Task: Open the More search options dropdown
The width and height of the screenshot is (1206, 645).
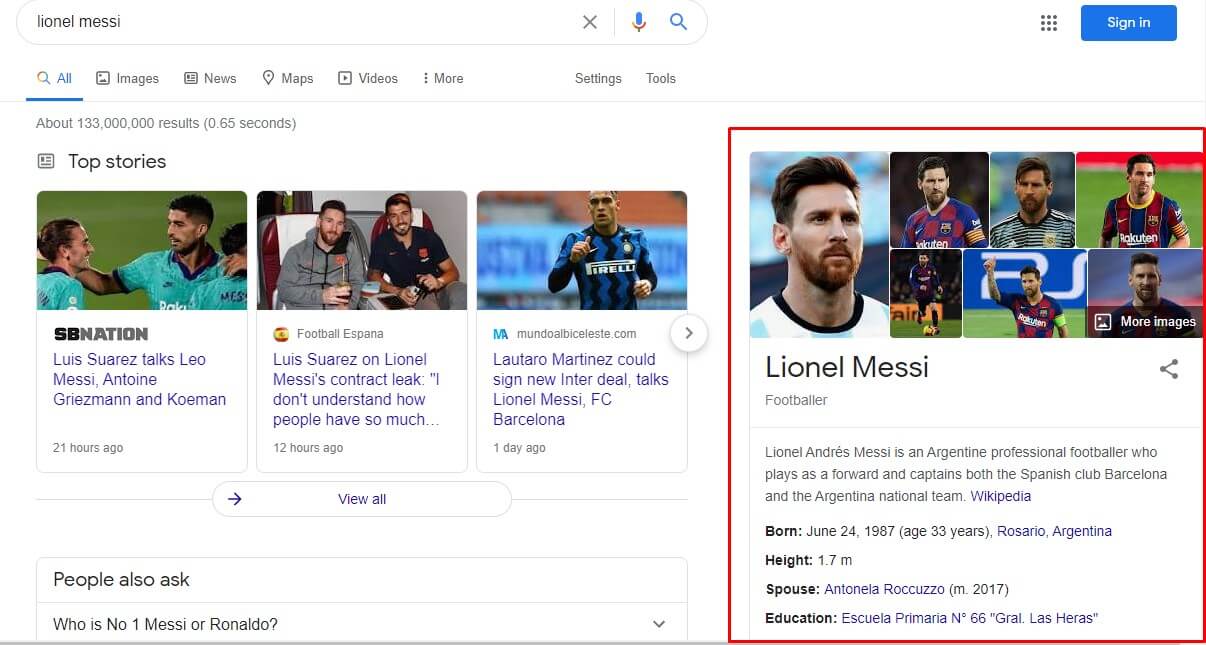Action: click(443, 78)
